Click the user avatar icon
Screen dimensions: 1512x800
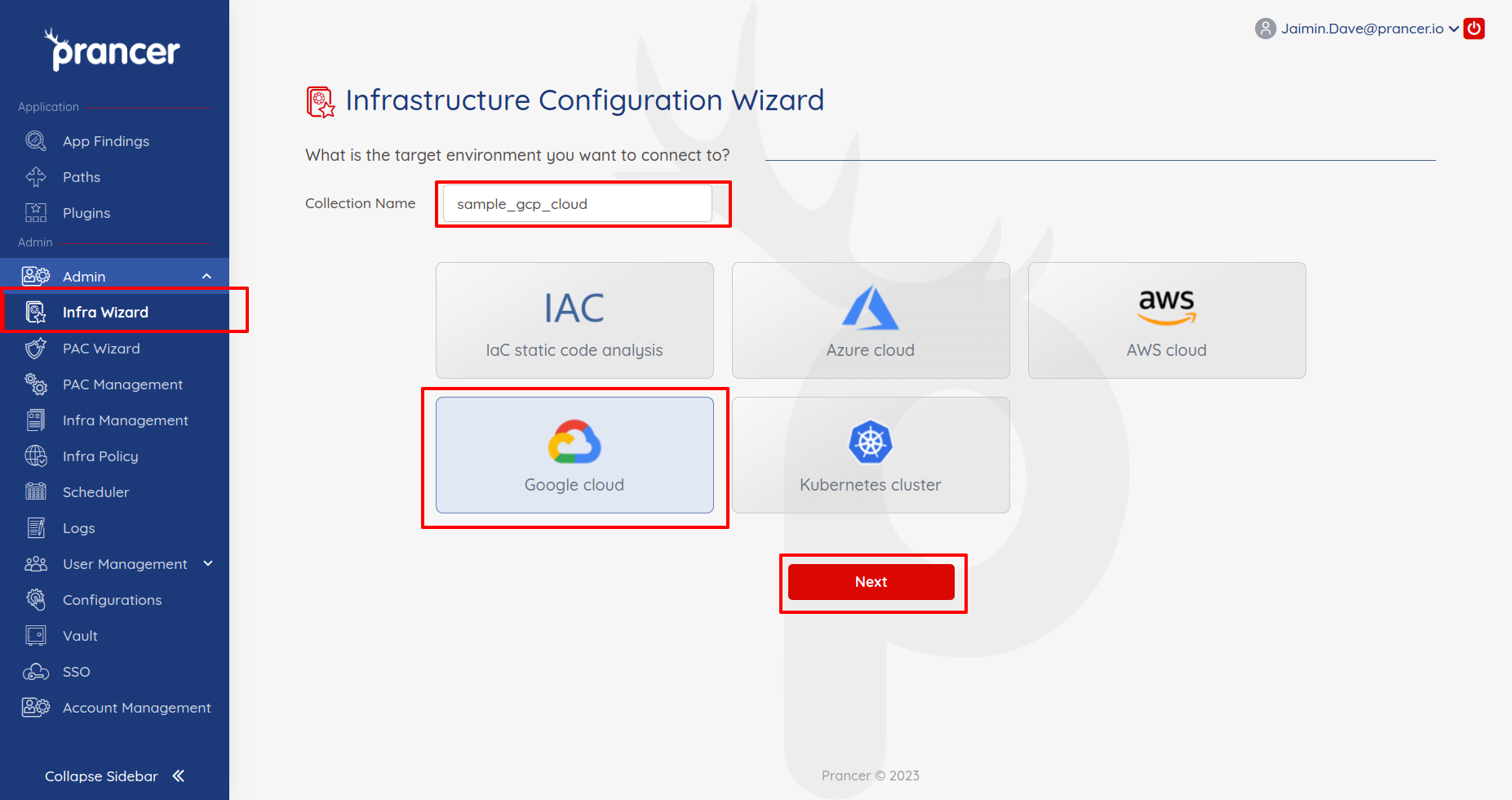pos(1266,29)
